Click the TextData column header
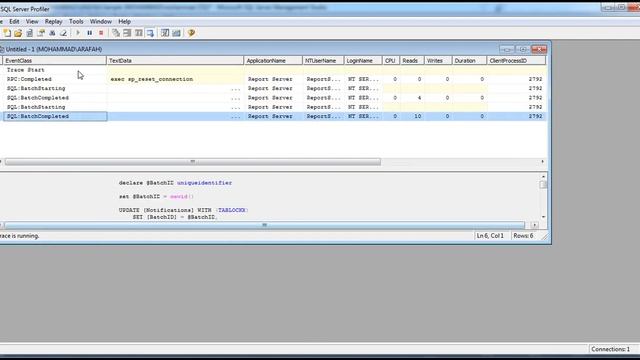Image resolution: width=640 pixels, height=360 pixels. (175, 60)
